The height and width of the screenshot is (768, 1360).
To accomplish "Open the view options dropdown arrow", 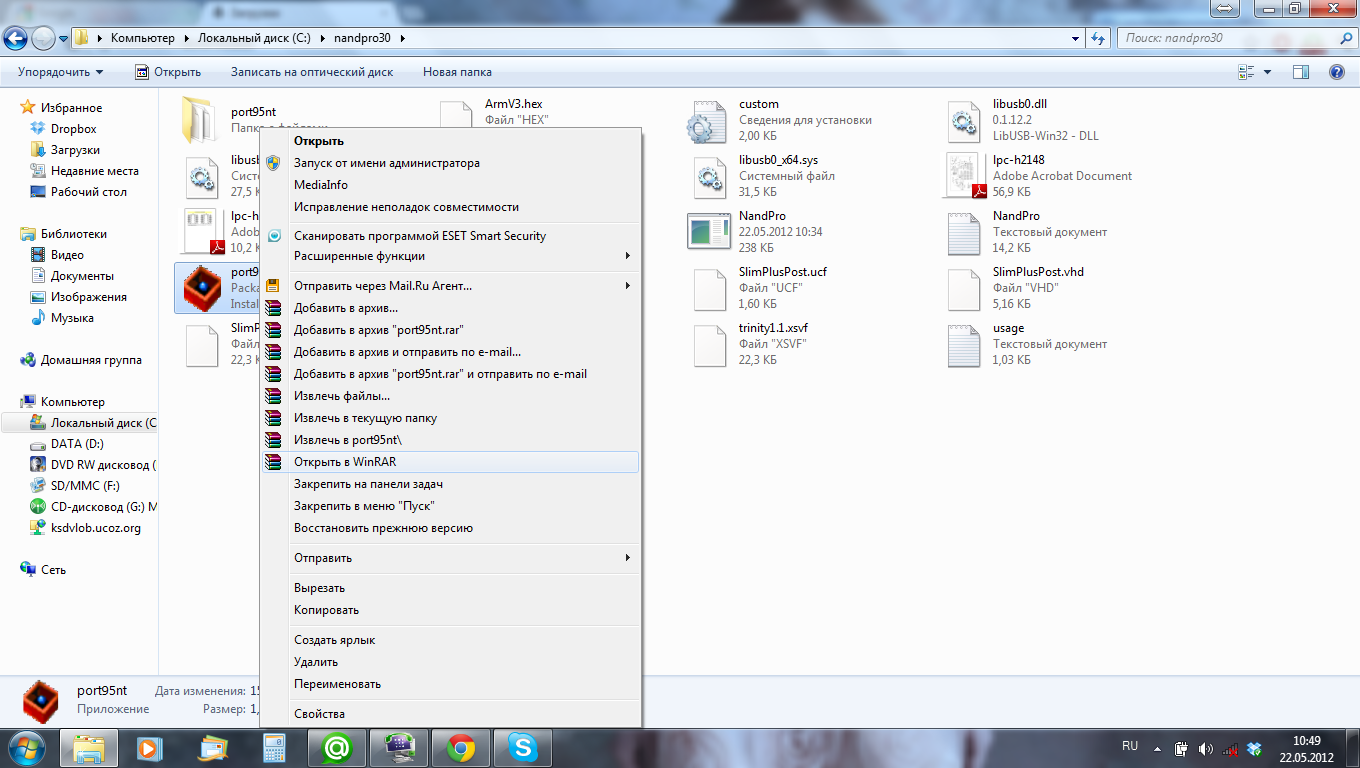I will (x=1268, y=72).
